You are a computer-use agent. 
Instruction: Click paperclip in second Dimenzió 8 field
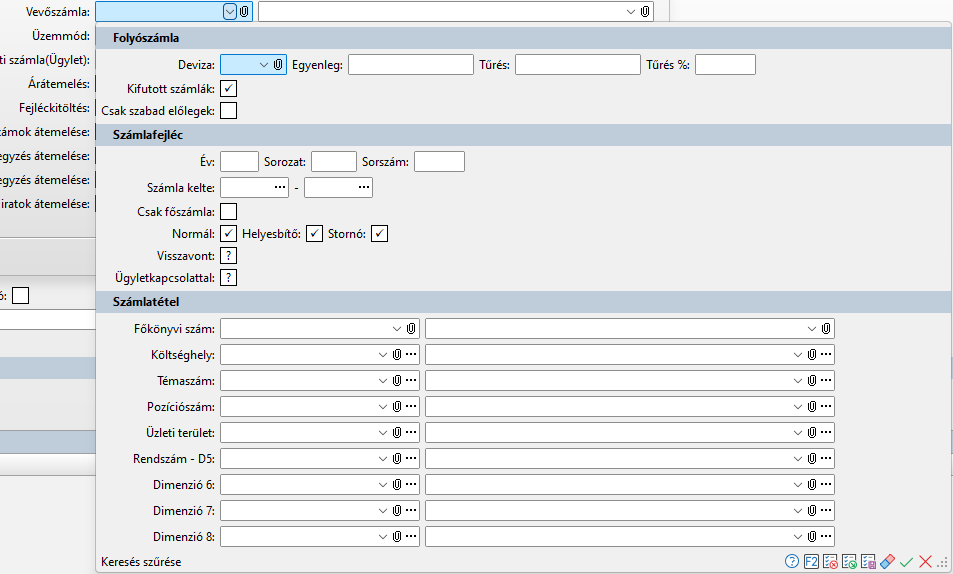tap(811, 536)
